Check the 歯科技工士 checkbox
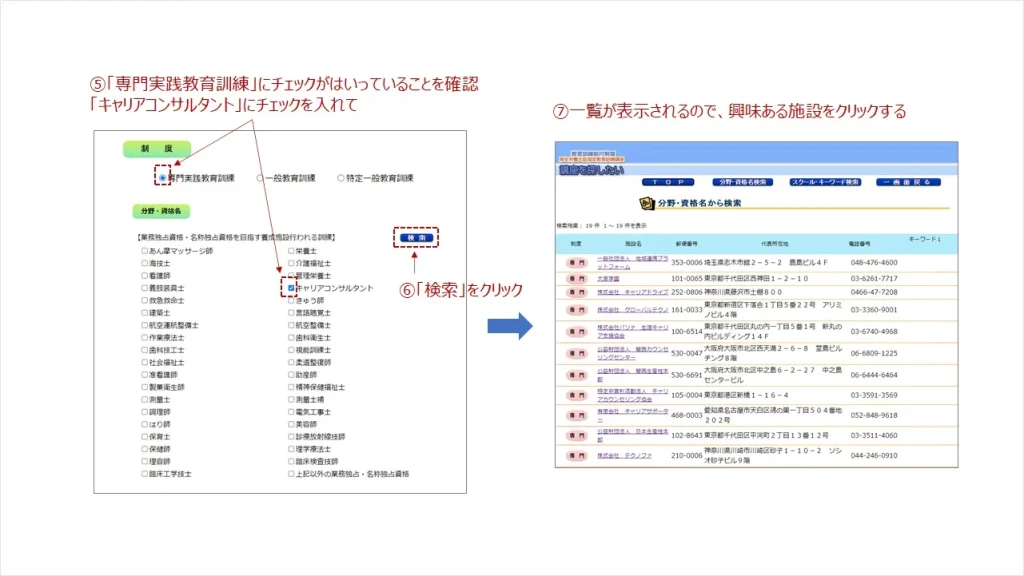The image size is (1024, 576). 144,350
